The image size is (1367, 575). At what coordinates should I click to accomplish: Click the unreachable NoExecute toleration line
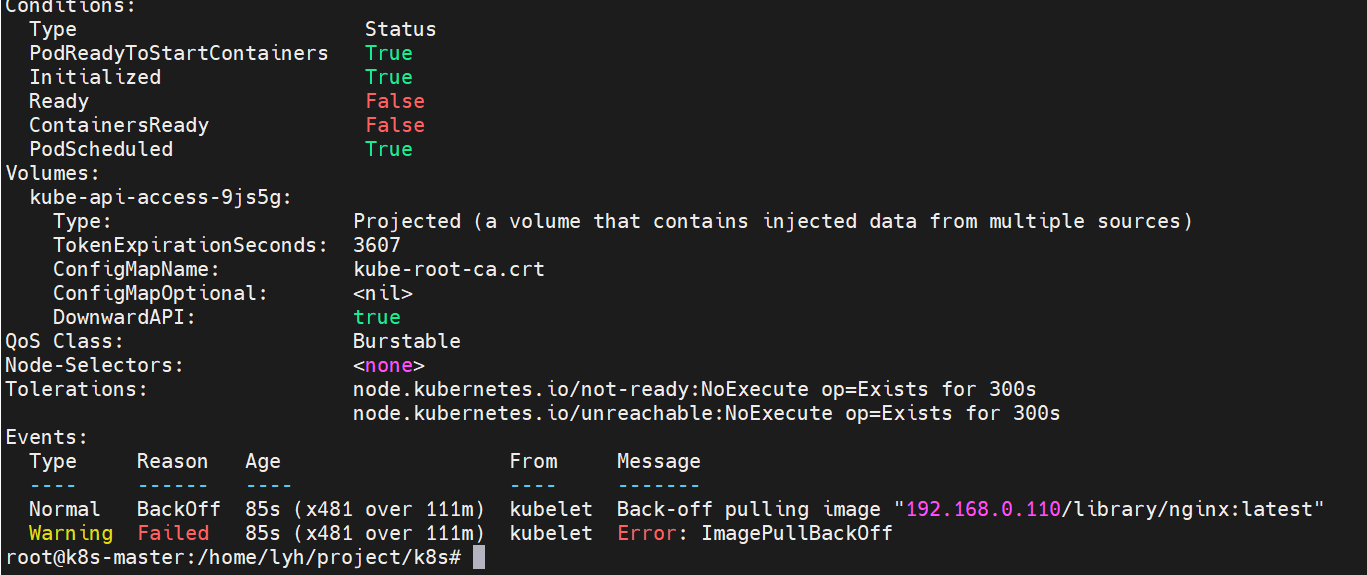coord(706,413)
